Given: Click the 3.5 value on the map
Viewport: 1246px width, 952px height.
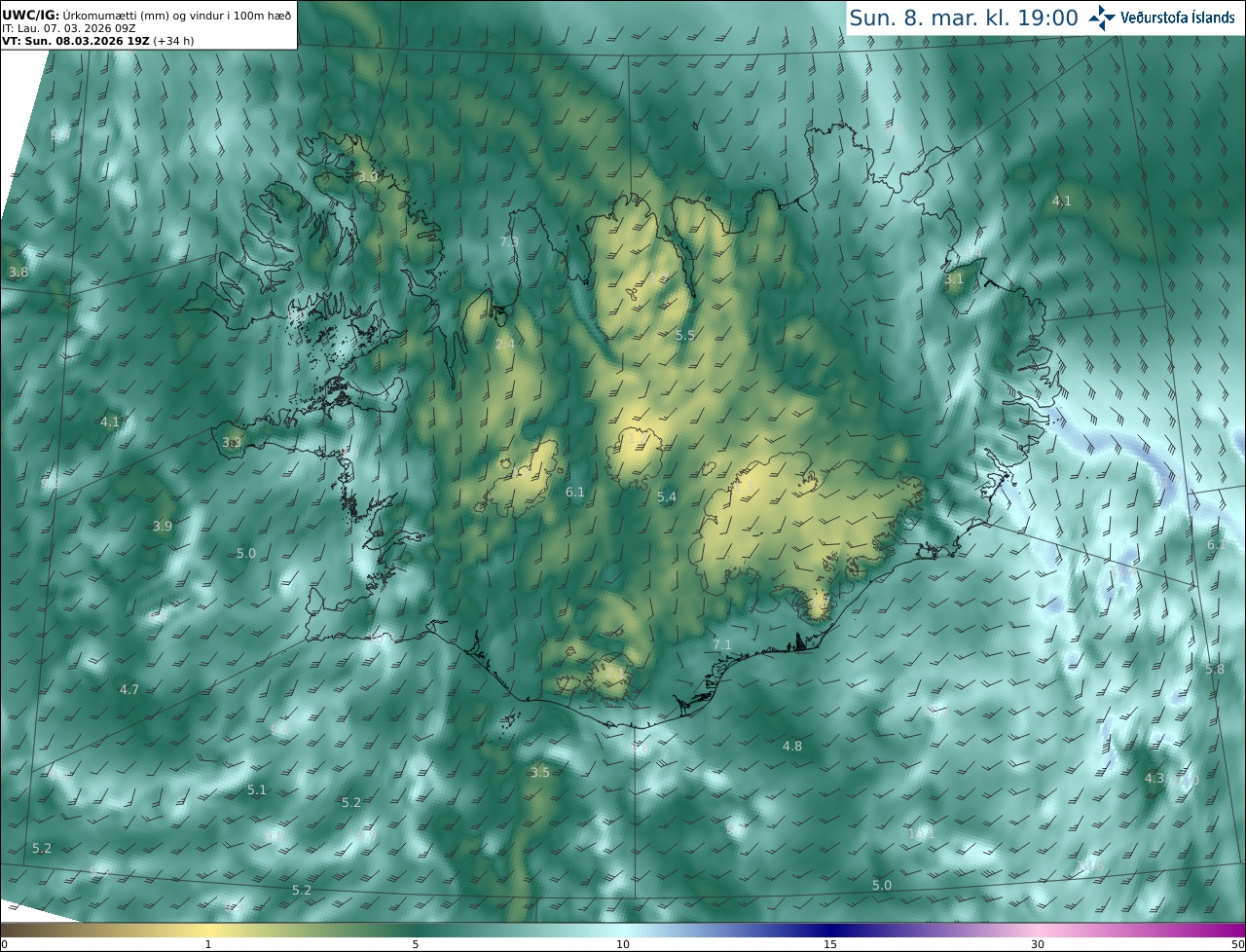Looking at the screenshot, I should pos(540,772).
